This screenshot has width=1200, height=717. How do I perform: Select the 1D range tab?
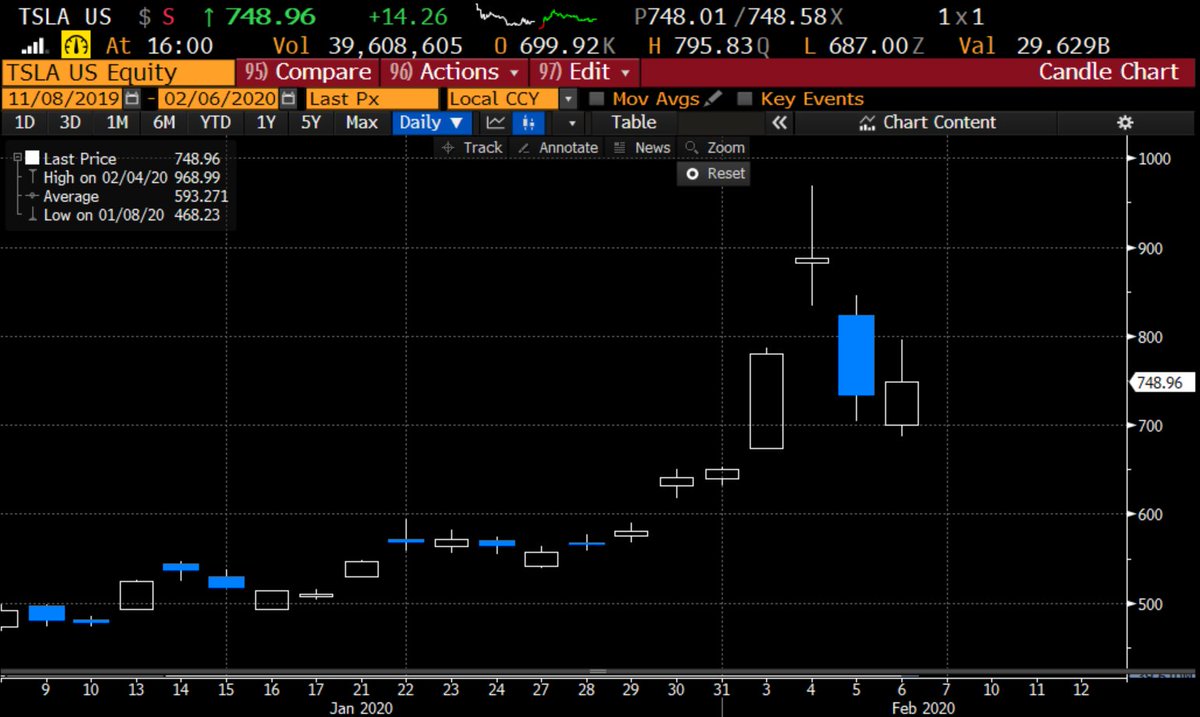[x=25, y=122]
